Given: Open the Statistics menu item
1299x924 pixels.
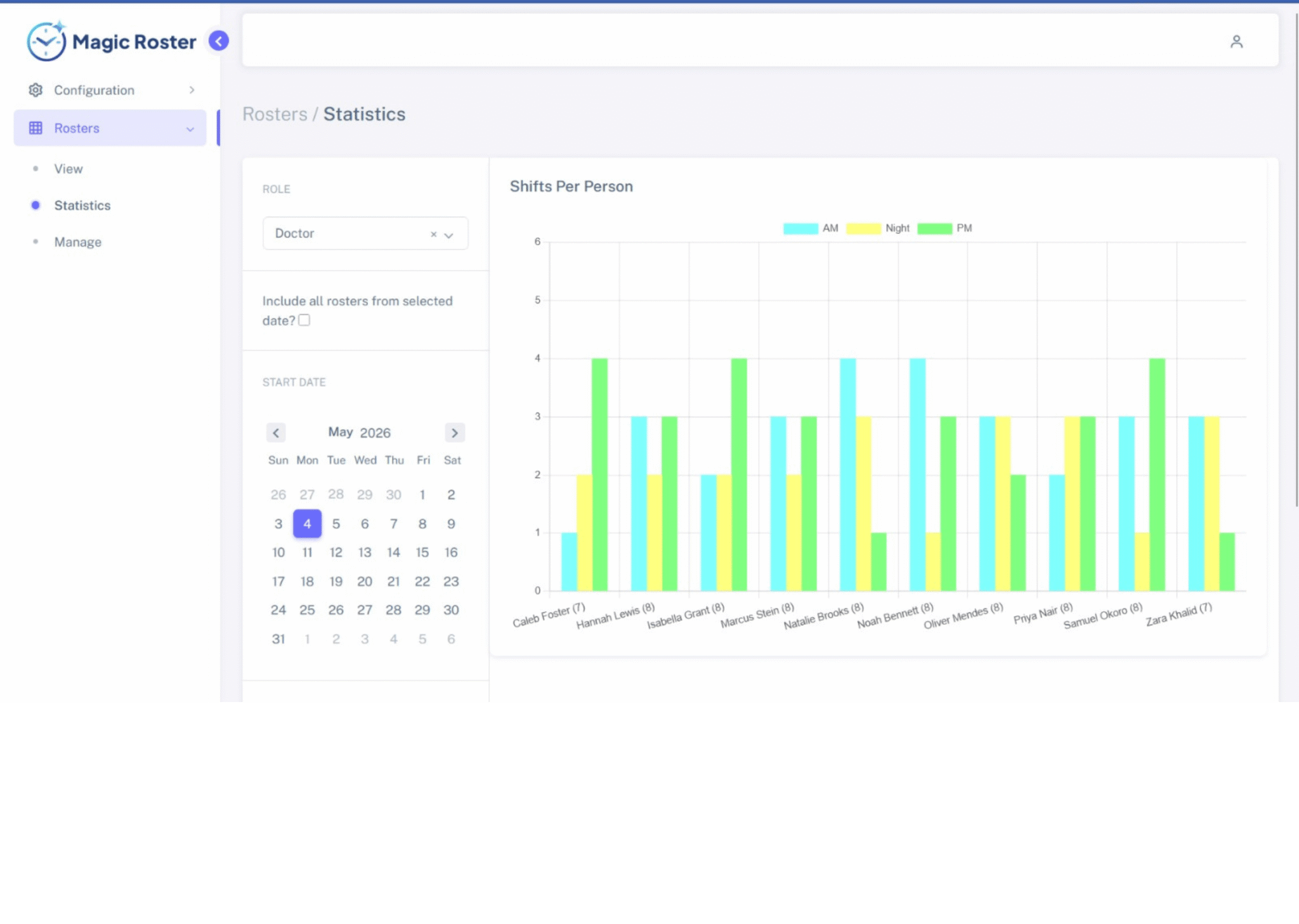Looking at the screenshot, I should [x=82, y=205].
